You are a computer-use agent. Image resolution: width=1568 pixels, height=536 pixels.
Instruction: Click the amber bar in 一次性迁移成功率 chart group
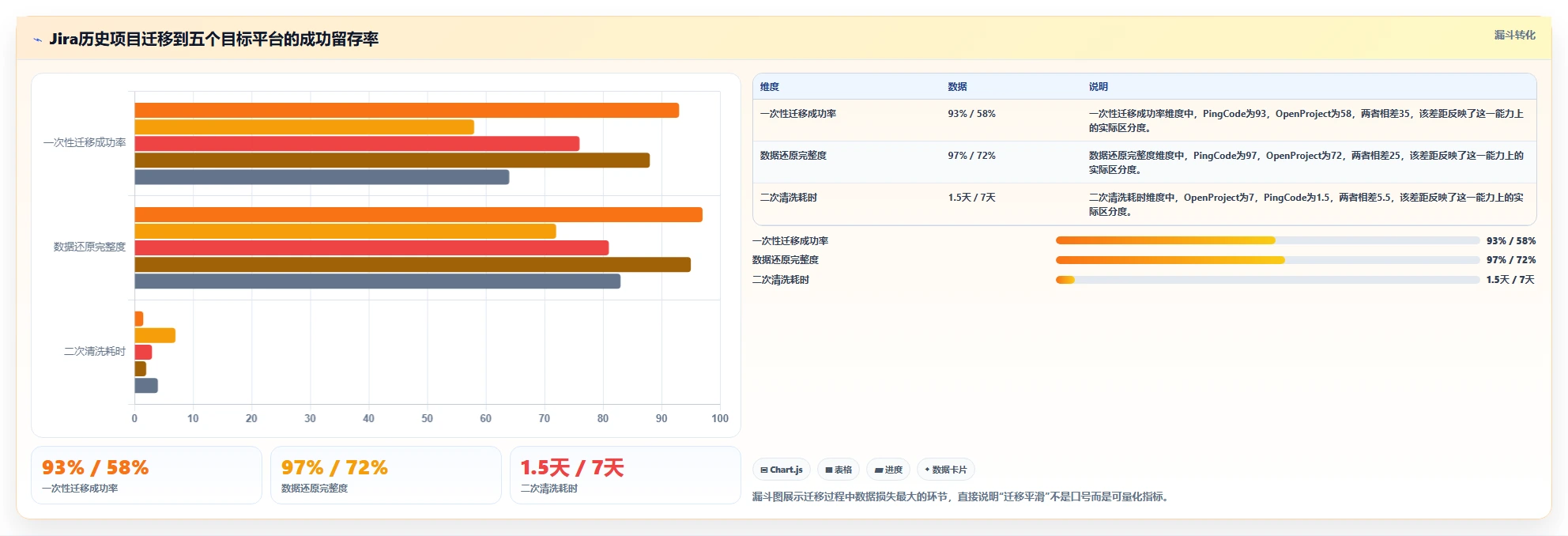pos(304,127)
